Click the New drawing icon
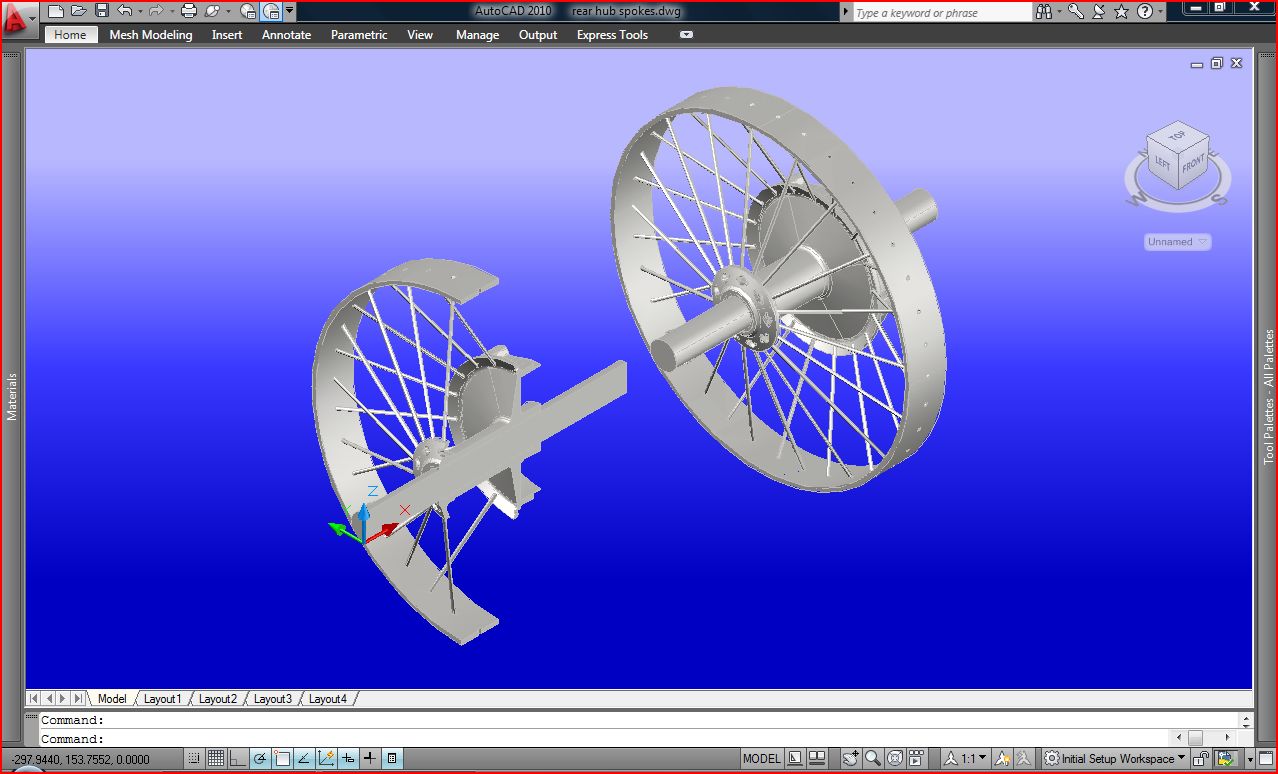Screen dimensions: 1278x774 pos(56,11)
